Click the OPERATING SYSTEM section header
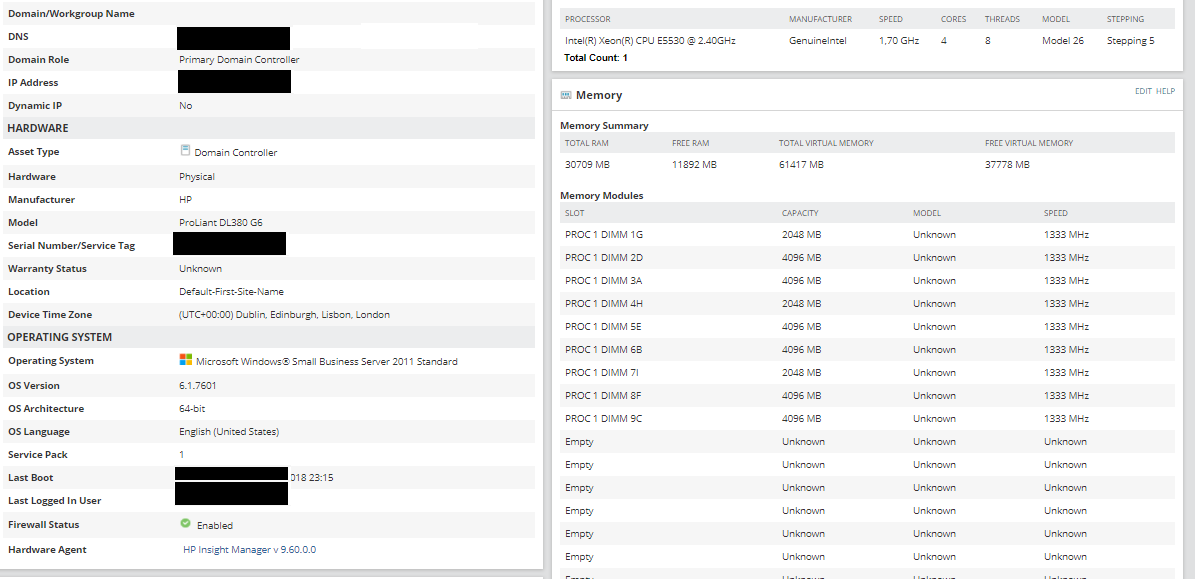This screenshot has height=579, width=1195. [x=60, y=337]
